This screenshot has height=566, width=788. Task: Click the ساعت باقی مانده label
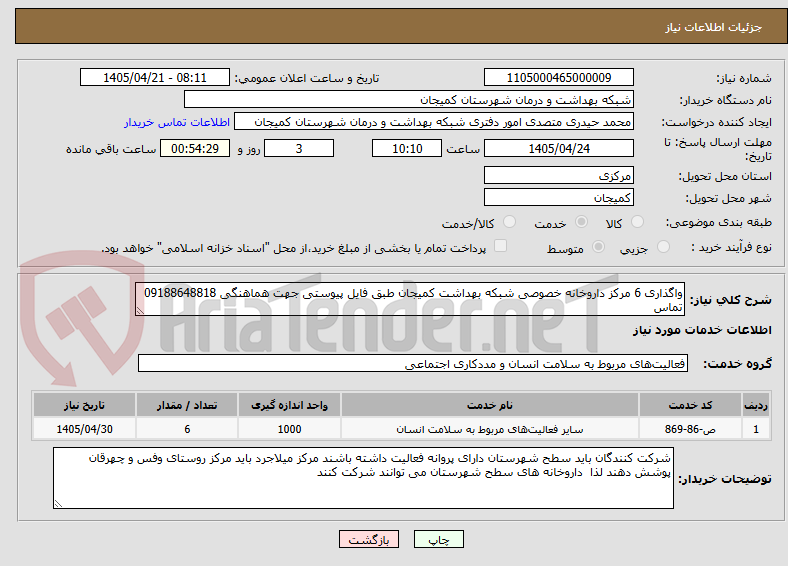(111, 149)
